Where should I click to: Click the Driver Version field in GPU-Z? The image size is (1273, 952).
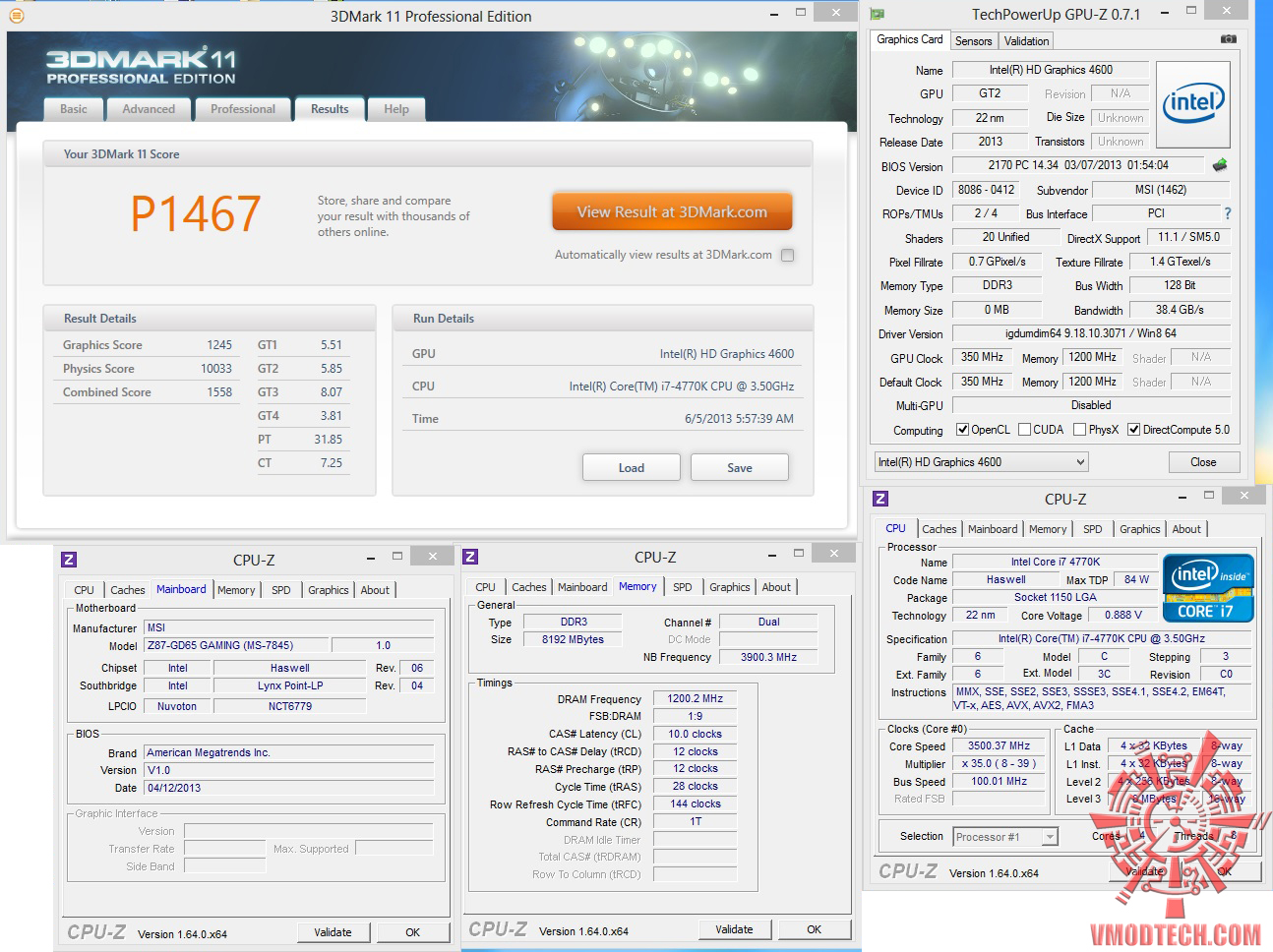click(x=1091, y=333)
